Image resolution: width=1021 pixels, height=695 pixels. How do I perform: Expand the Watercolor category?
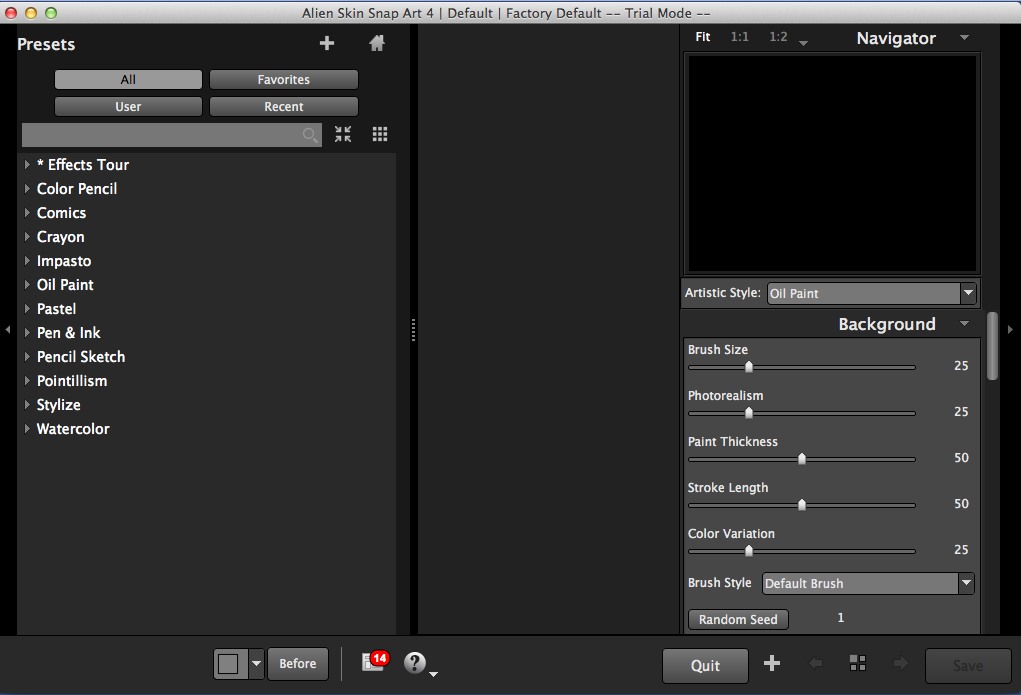27,429
